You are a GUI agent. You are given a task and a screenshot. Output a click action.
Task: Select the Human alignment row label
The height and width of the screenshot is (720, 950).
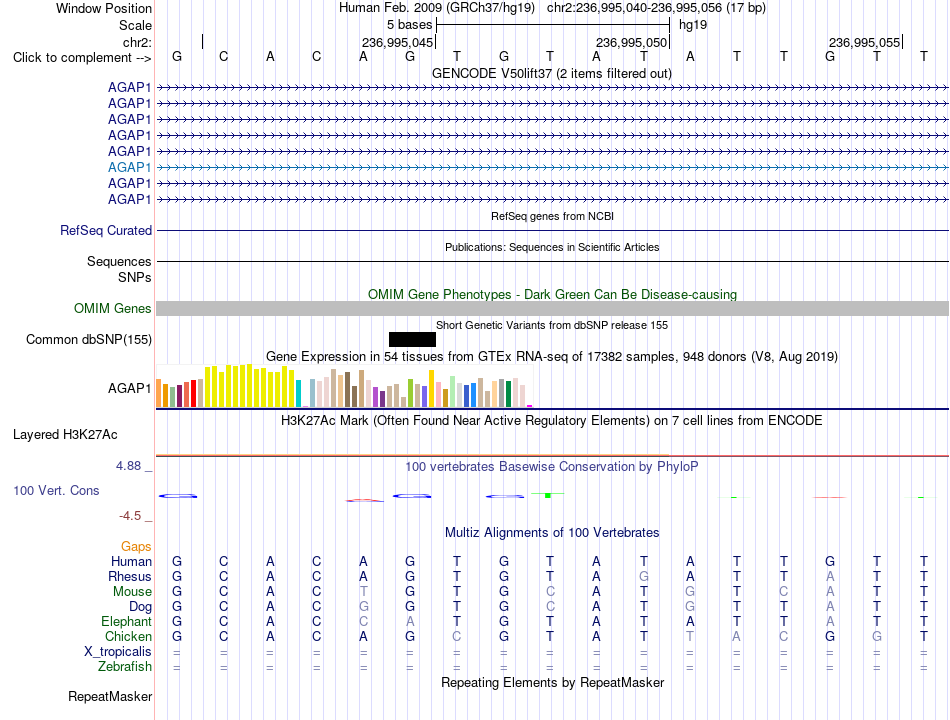point(131,561)
